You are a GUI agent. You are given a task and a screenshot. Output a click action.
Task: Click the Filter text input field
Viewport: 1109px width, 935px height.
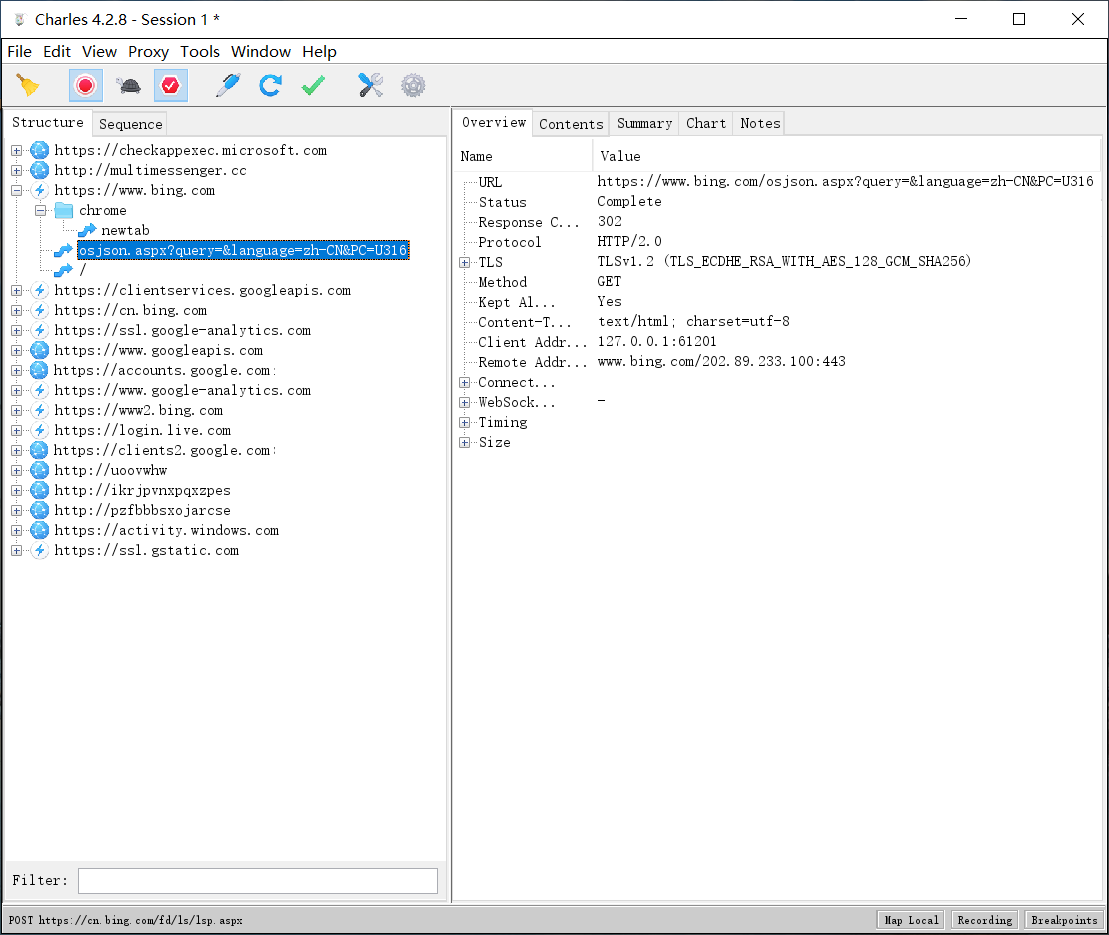pos(258,881)
